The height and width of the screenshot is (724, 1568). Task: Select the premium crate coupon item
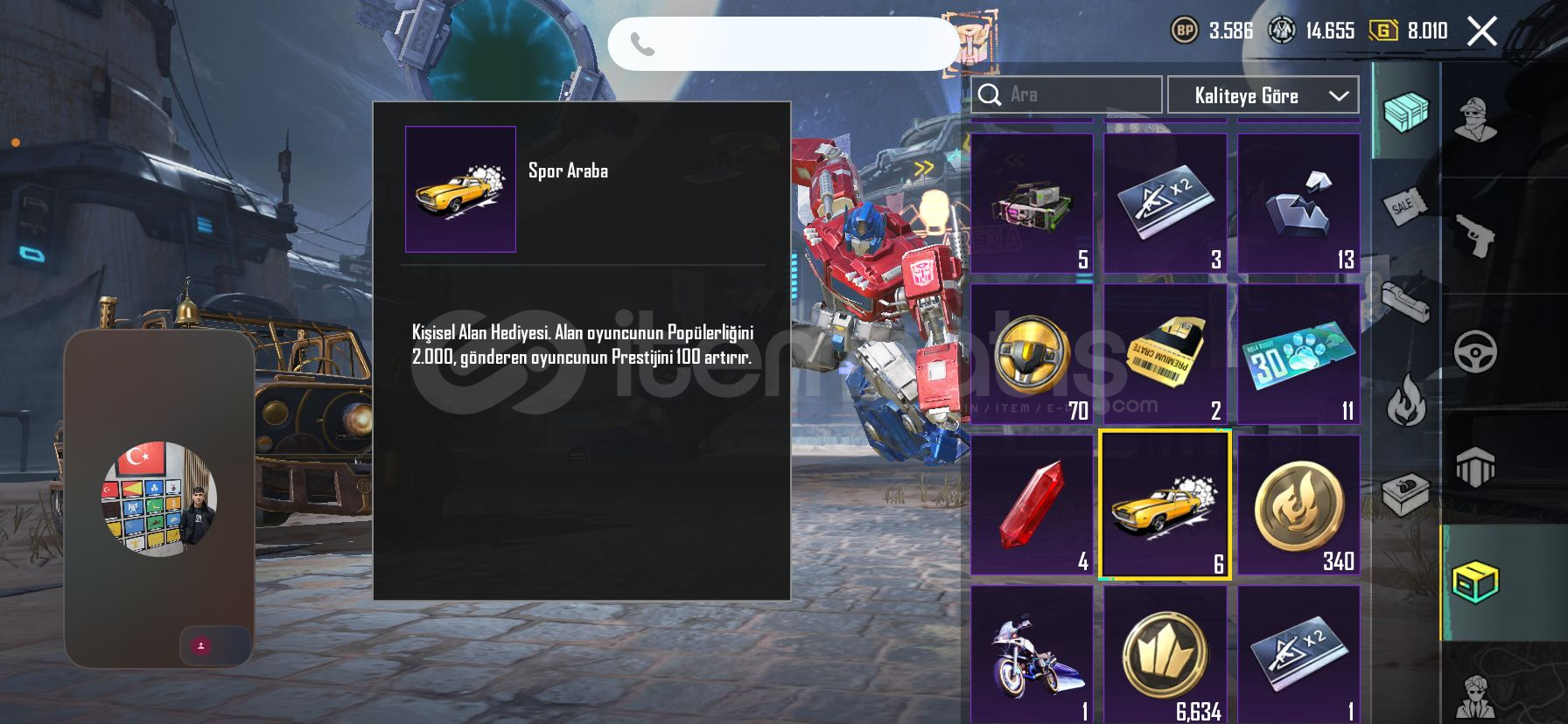coord(1165,354)
